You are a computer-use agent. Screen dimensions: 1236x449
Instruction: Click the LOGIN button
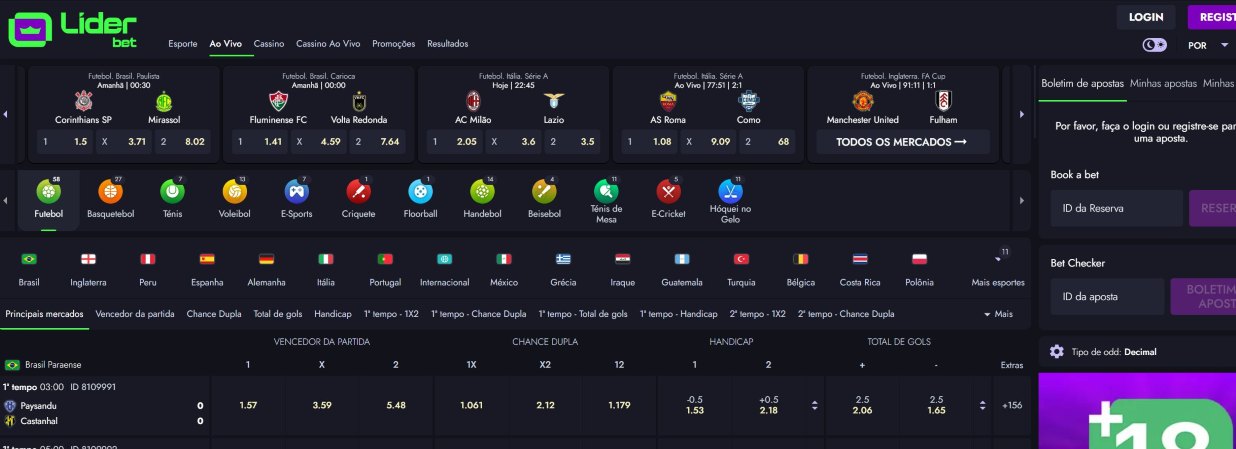(x=1146, y=17)
